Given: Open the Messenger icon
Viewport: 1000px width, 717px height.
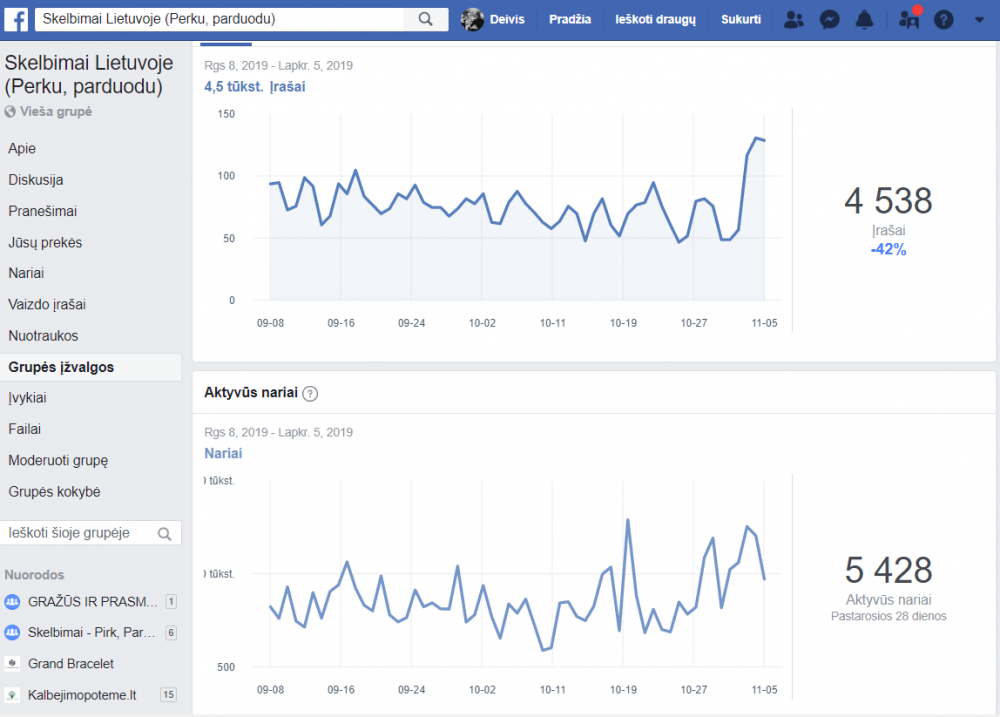Looking at the screenshot, I should tap(829, 20).
